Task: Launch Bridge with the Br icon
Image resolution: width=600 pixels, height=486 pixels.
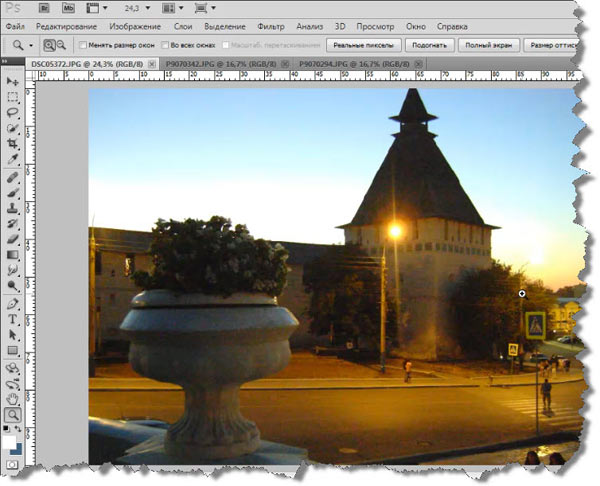Action: pos(44,8)
